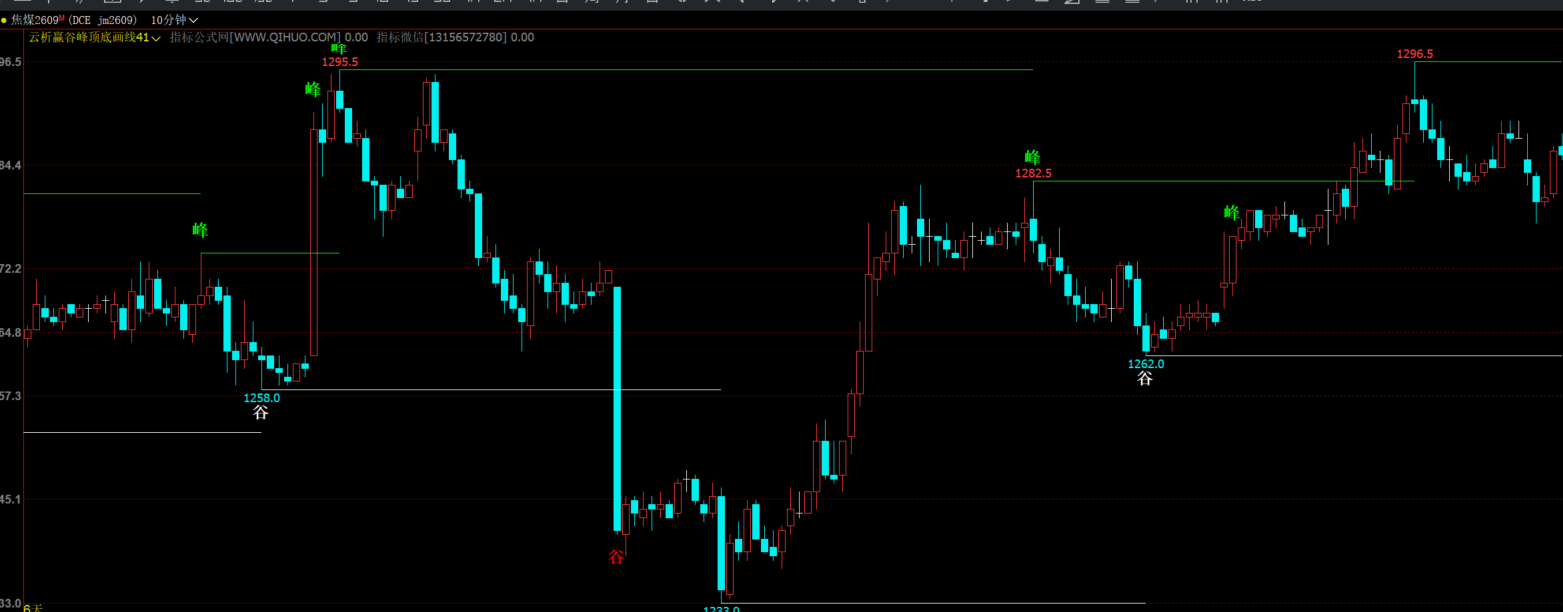Select the 1282.5 peak price label

pos(1033,173)
